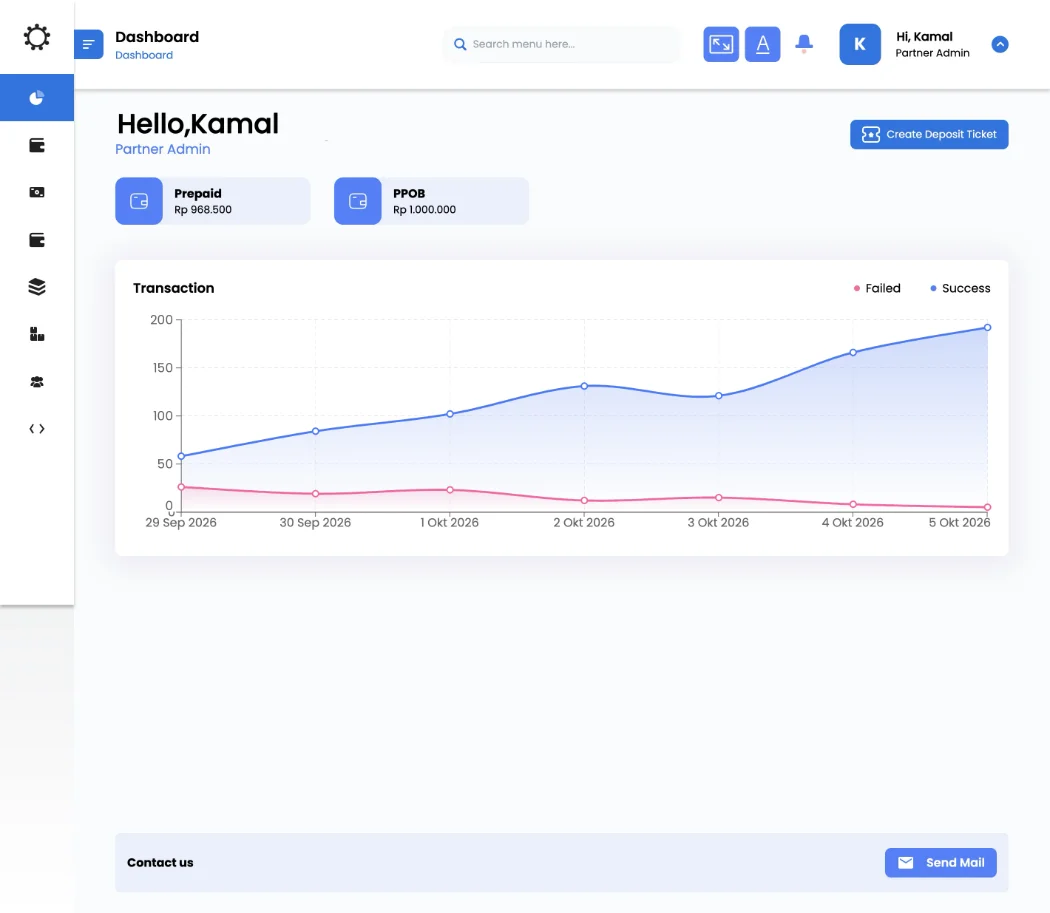
Task: Click the Rp 968.500 prepaid balance
Action: (203, 210)
